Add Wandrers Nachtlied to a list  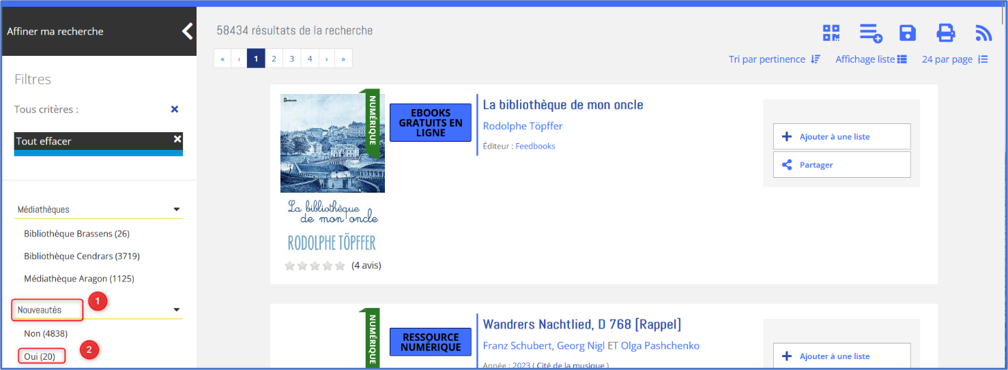coord(842,356)
